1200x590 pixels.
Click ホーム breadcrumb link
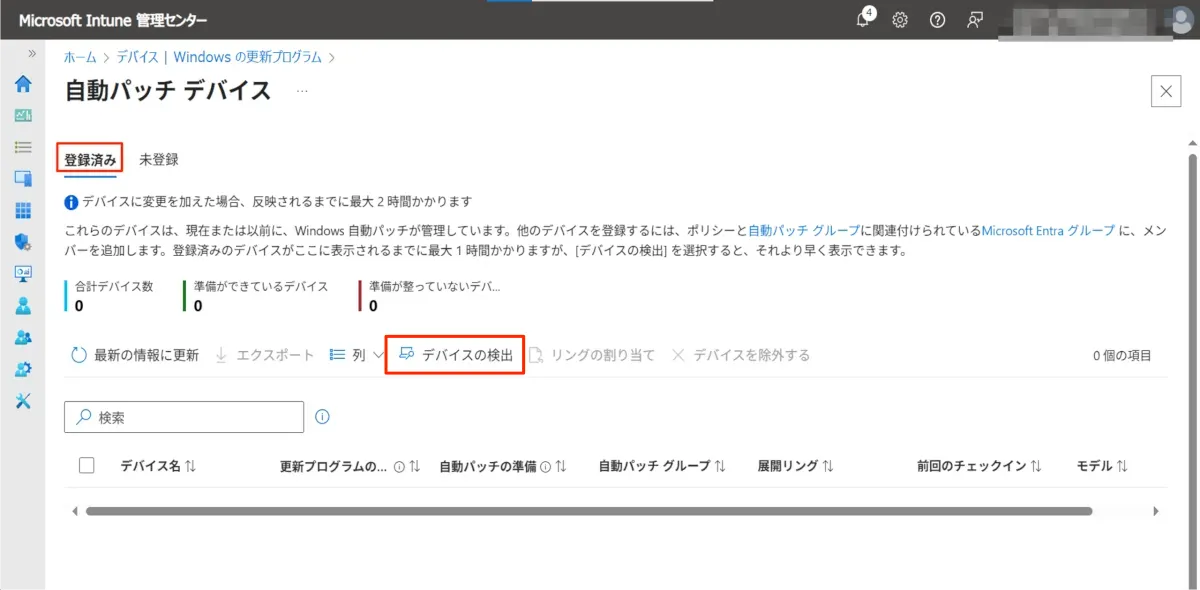[80, 58]
